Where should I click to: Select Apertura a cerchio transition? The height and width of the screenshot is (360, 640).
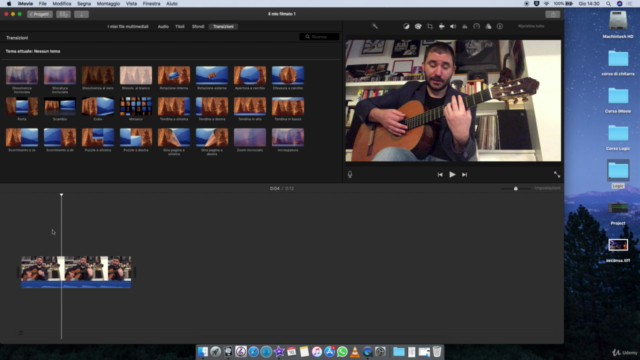[x=250, y=75]
